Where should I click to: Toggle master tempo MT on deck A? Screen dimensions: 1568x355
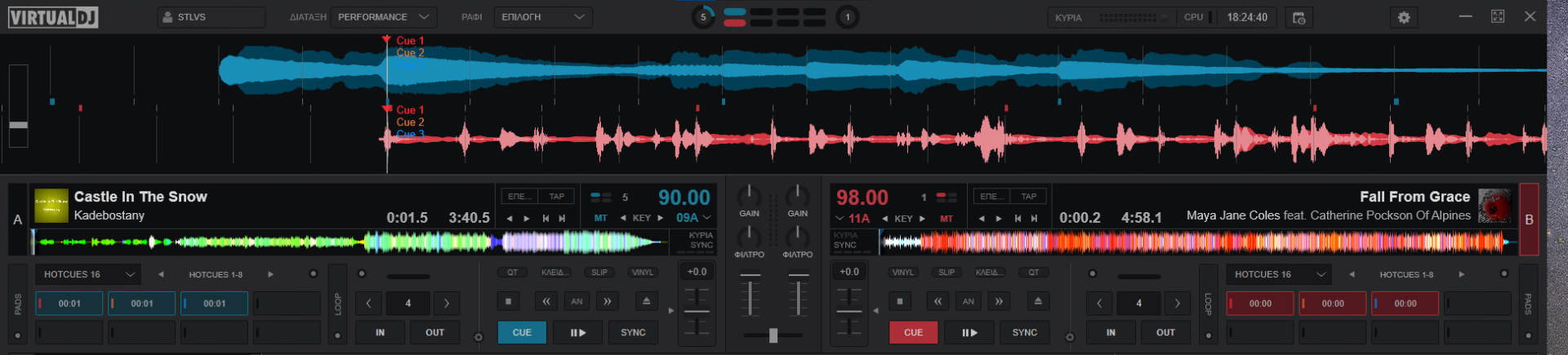click(x=600, y=218)
